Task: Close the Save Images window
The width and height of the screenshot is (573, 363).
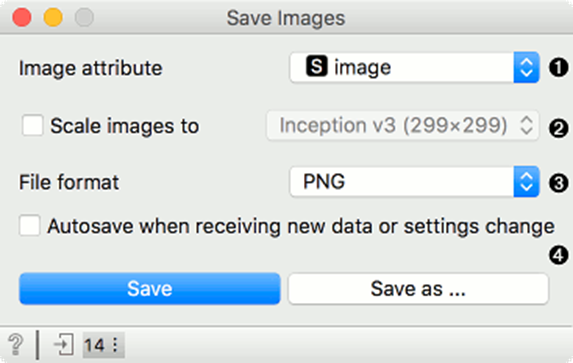Action: pos(22,17)
